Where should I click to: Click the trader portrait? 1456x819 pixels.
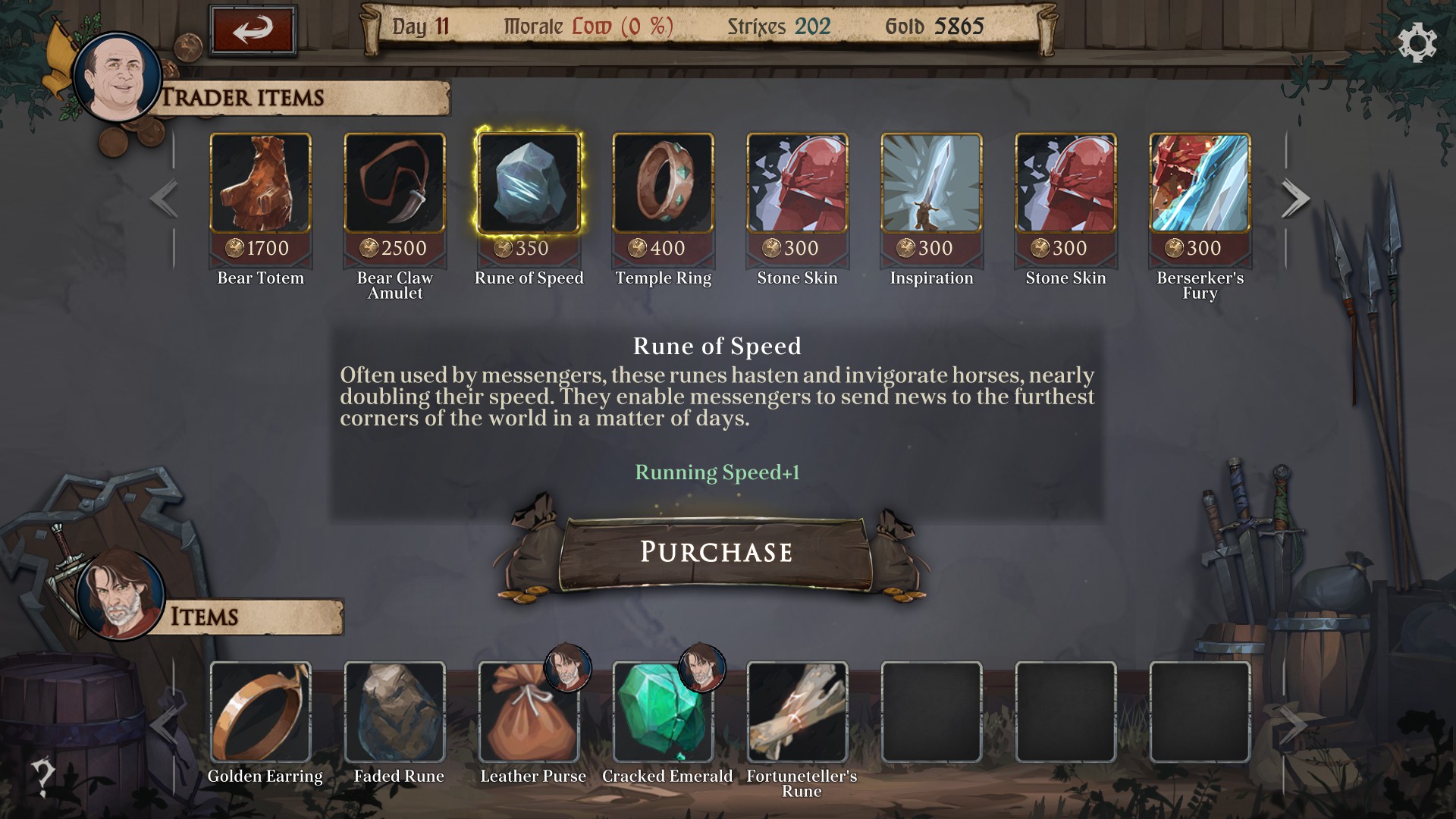pos(118,77)
